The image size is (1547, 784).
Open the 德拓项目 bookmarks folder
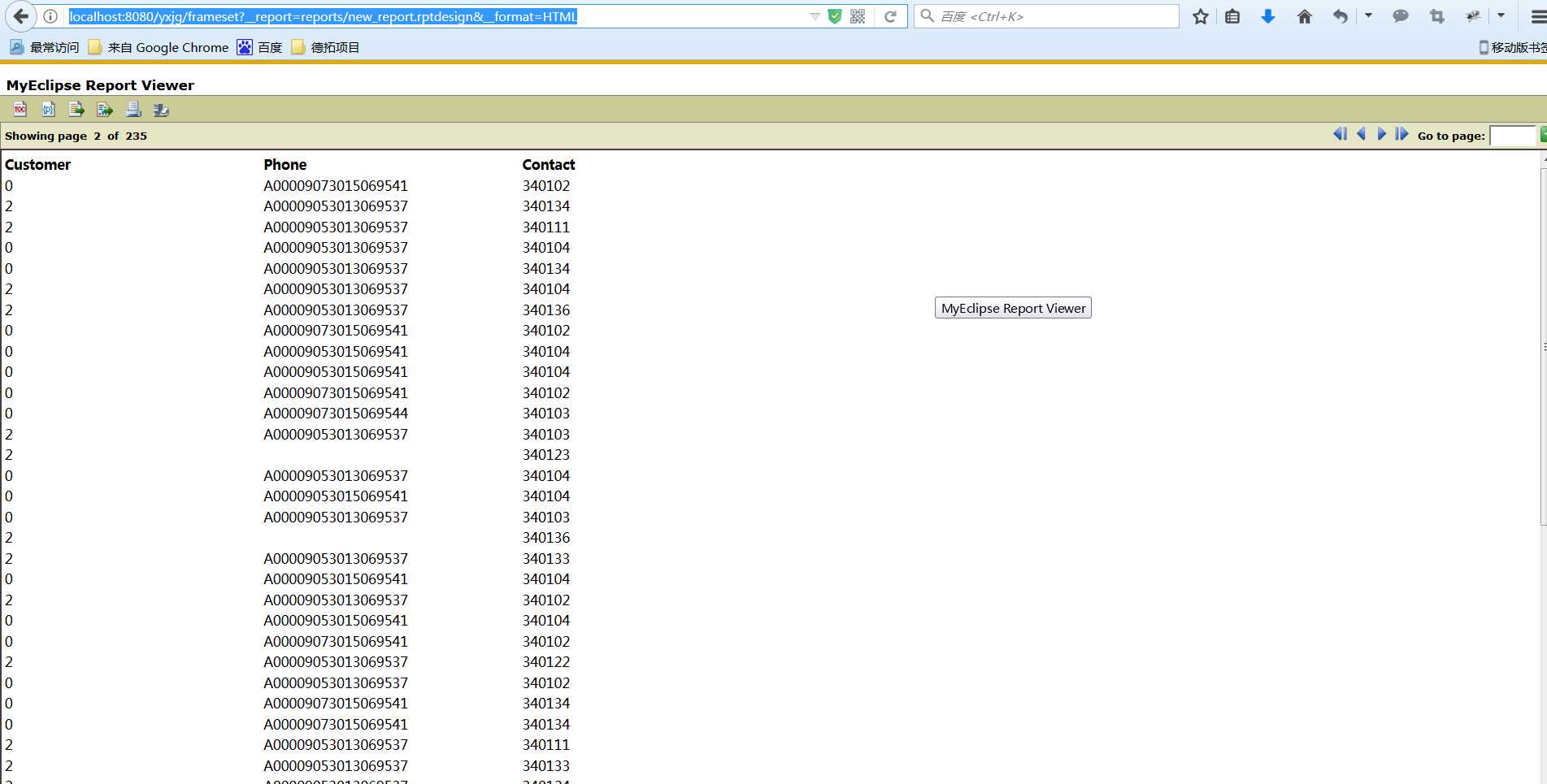point(325,47)
